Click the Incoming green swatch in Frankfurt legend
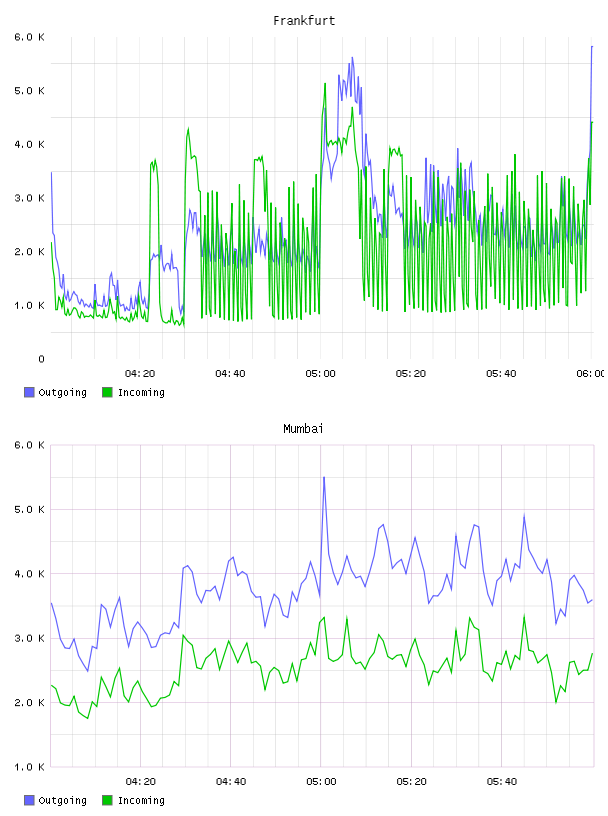 (x=107, y=392)
